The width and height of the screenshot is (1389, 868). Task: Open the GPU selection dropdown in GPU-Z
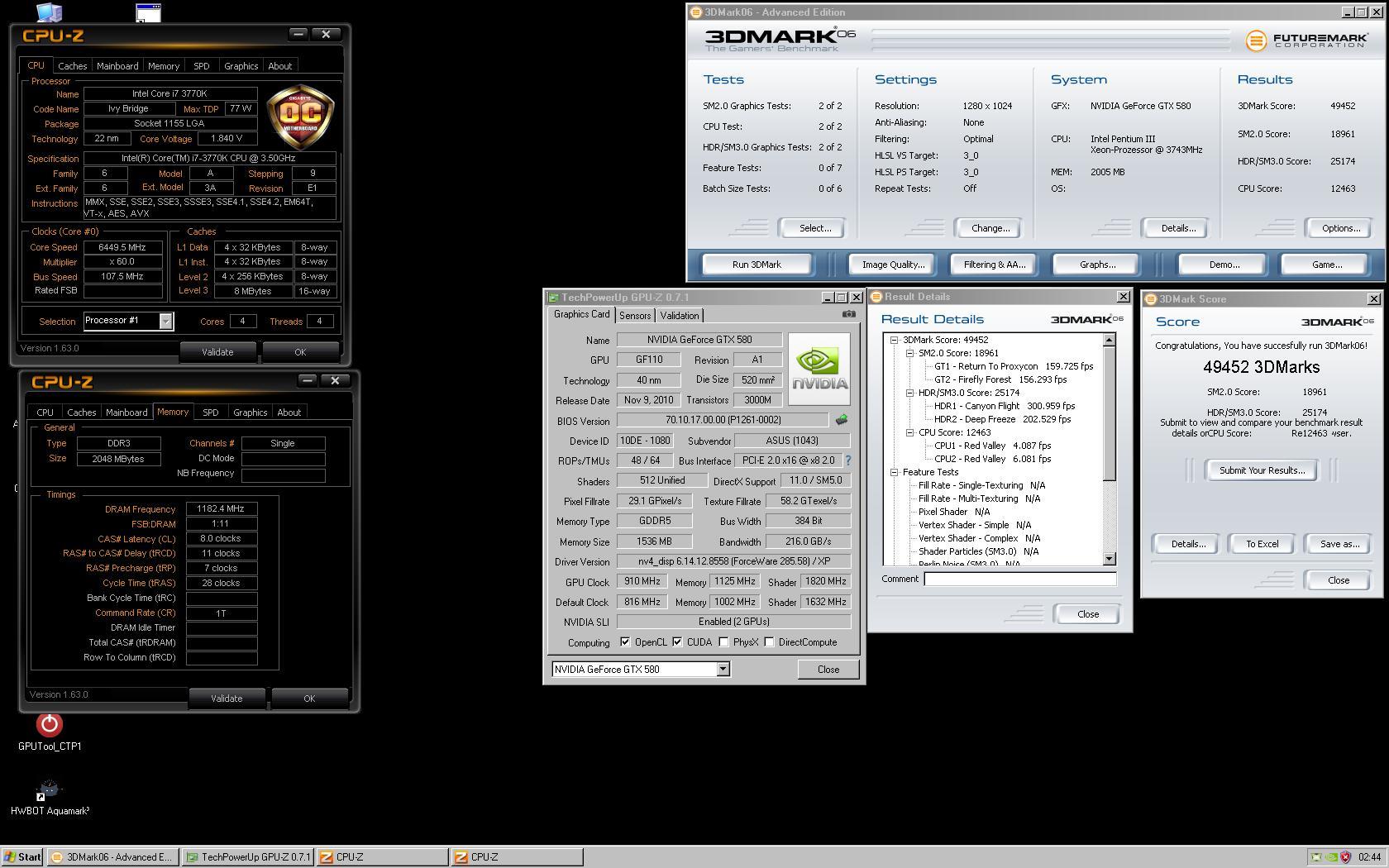[723, 670]
